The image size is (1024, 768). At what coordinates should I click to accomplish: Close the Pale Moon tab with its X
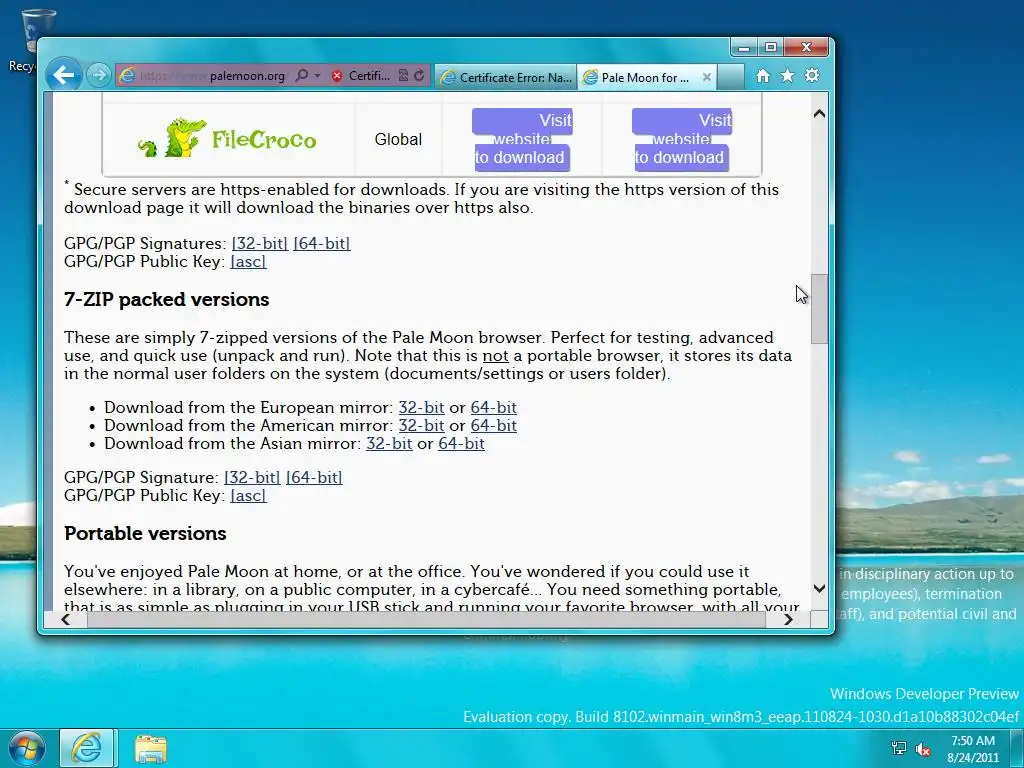click(707, 77)
